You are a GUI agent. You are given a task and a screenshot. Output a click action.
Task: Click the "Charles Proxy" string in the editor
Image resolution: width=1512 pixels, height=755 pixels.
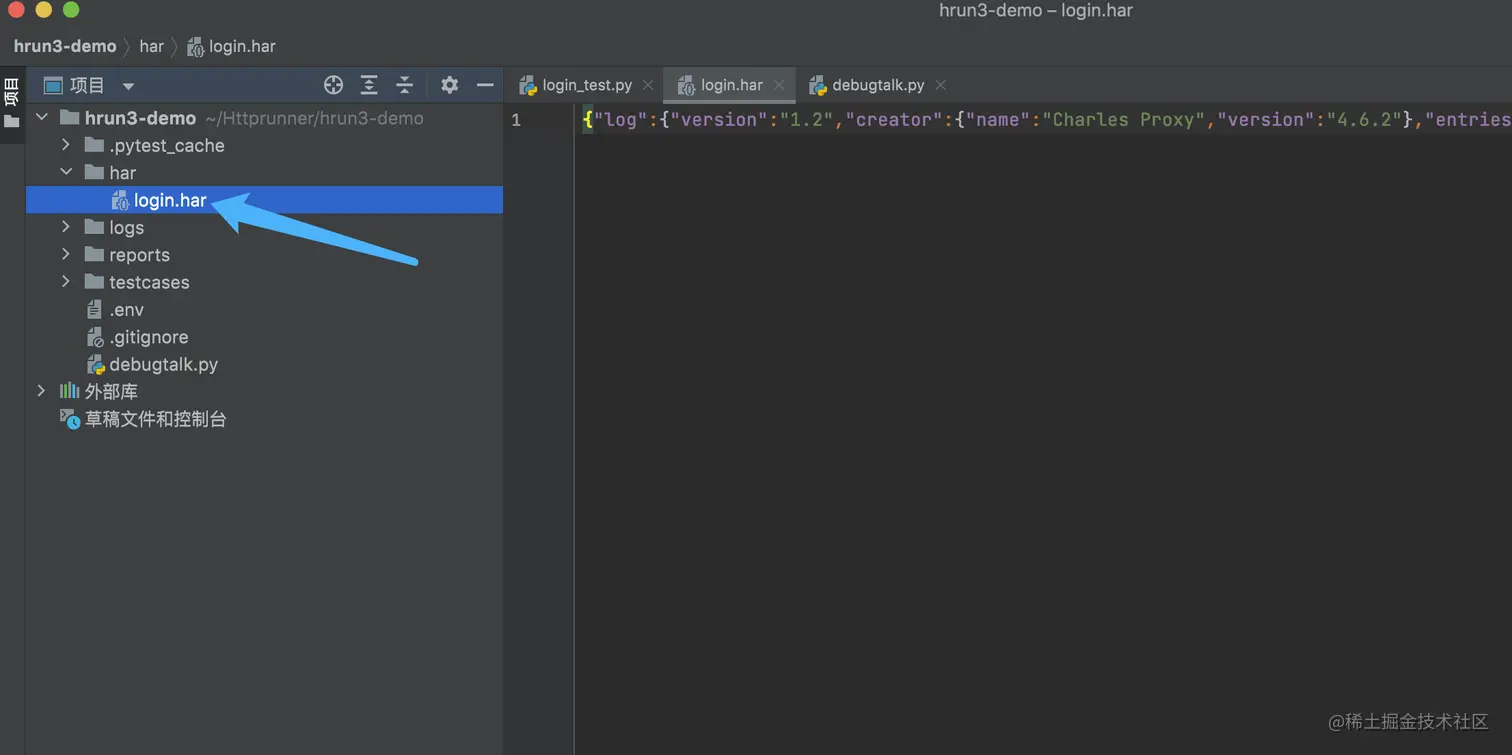(x=1124, y=120)
